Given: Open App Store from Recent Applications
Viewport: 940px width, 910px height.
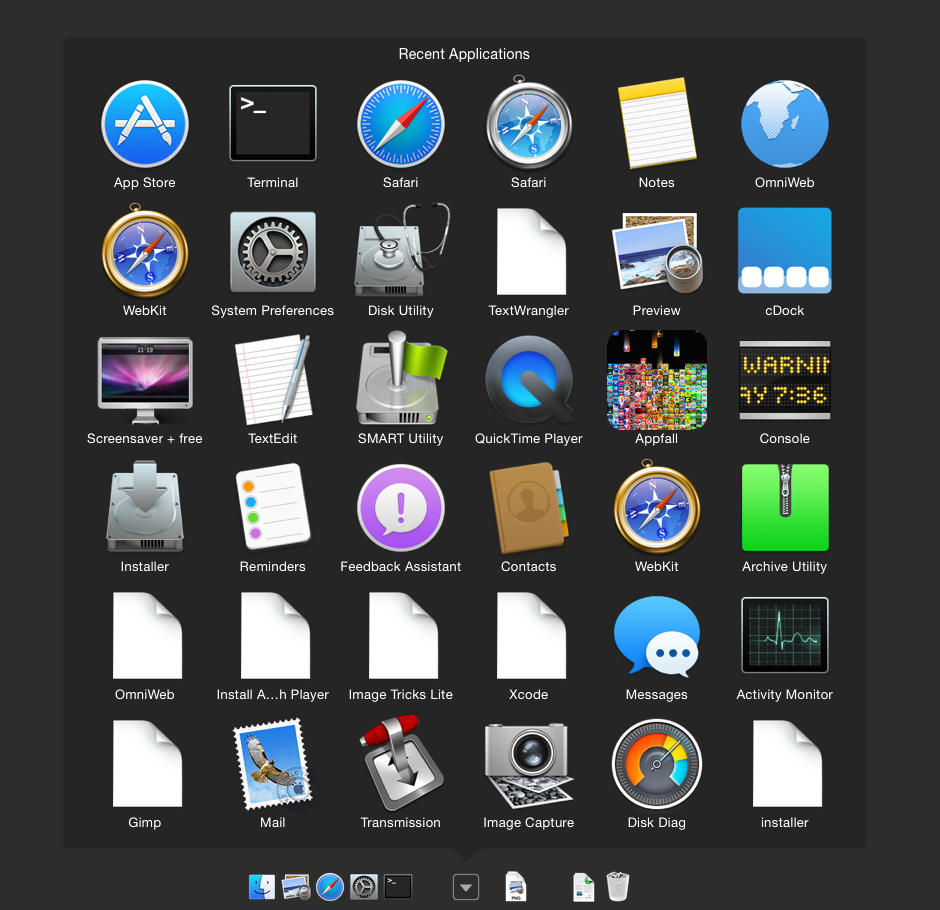Looking at the screenshot, I should coord(144,124).
